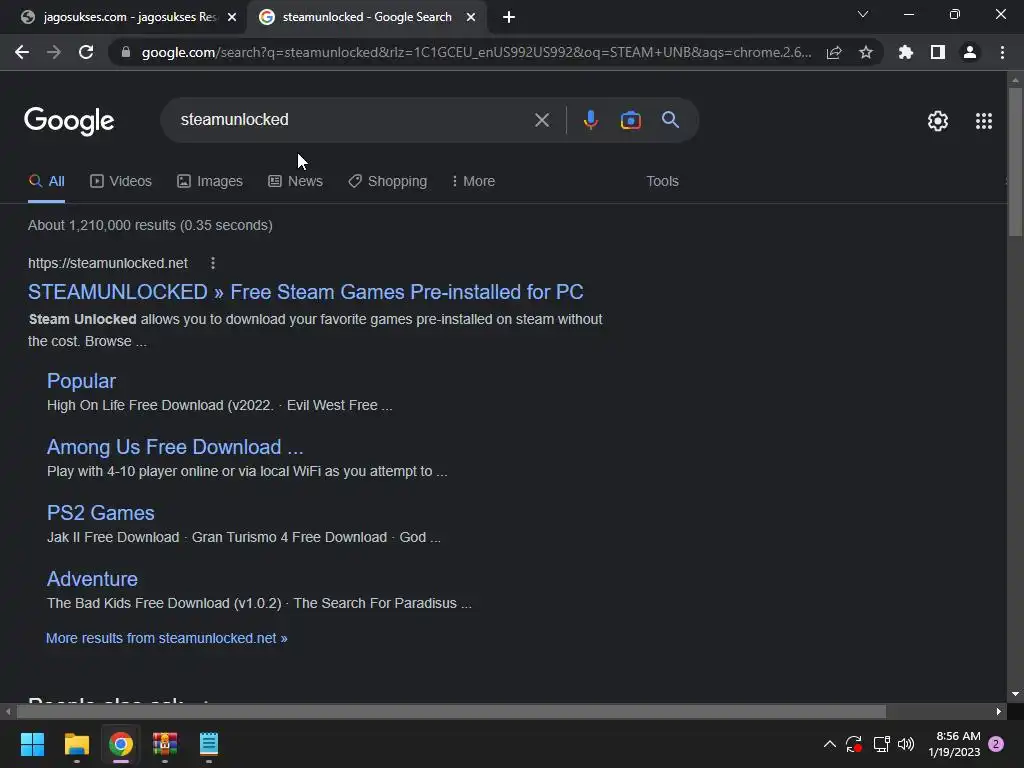Bookmark this tab with star icon
The image size is (1024, 768).
click(x=866, y=52)
